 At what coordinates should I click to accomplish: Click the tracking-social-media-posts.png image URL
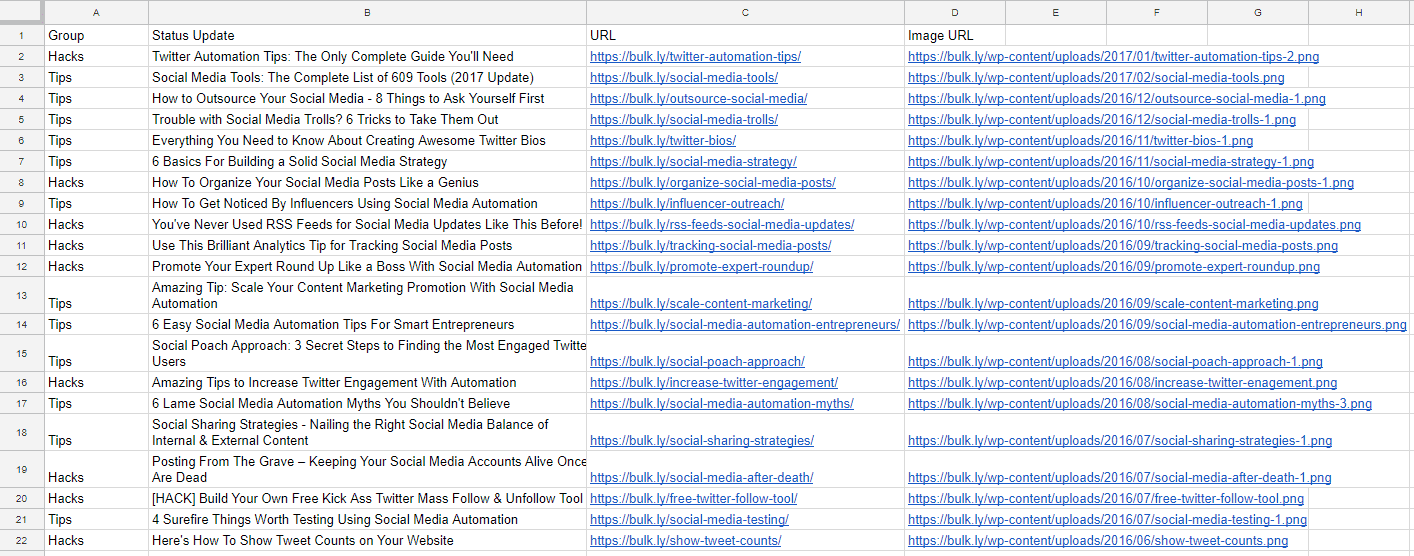click(x=1122, y=246)
